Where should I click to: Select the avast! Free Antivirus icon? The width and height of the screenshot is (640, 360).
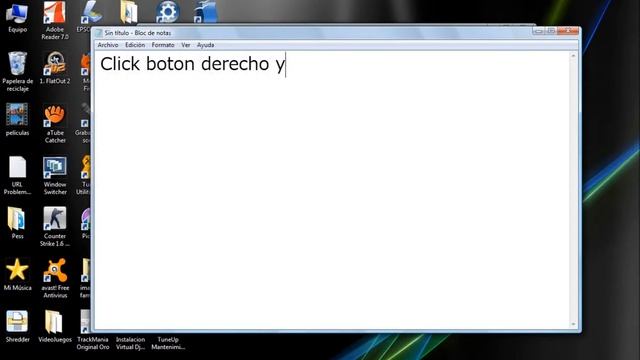click(55, 278)
